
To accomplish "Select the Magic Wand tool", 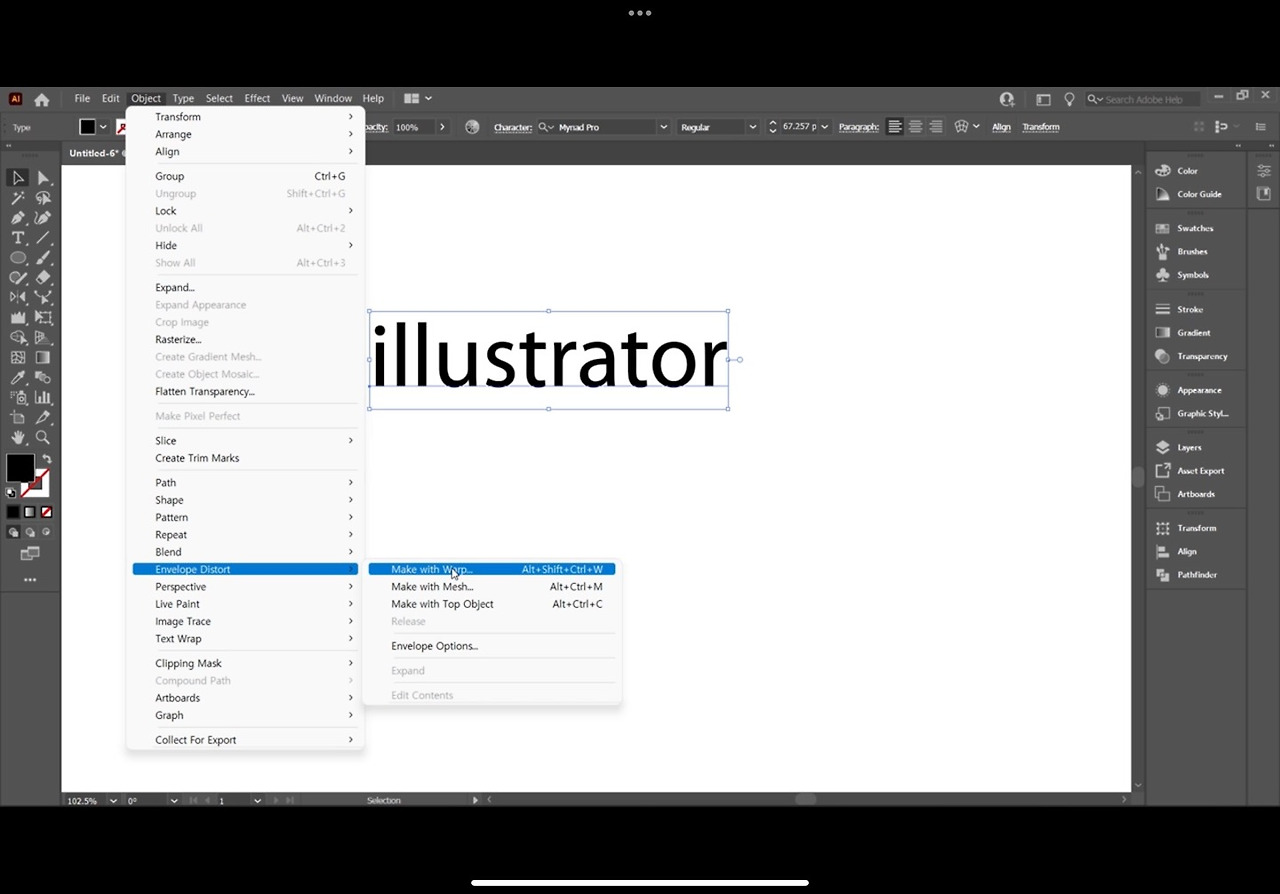I will 18,198.
